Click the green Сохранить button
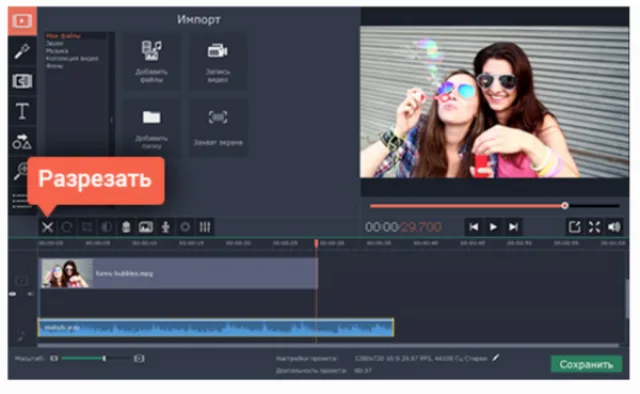 [x=586, y=364]
